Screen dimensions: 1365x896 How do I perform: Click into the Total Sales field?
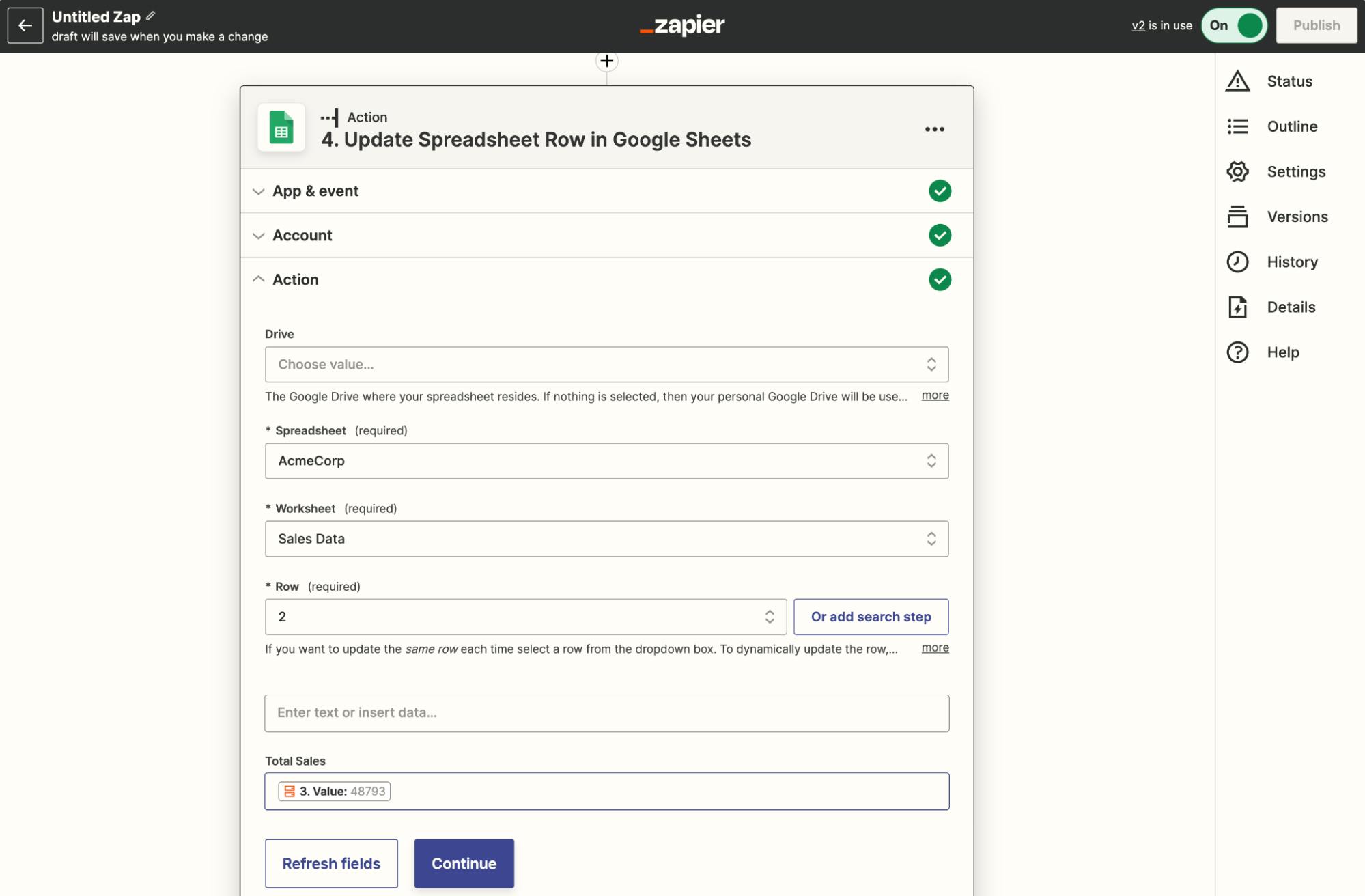606,791
